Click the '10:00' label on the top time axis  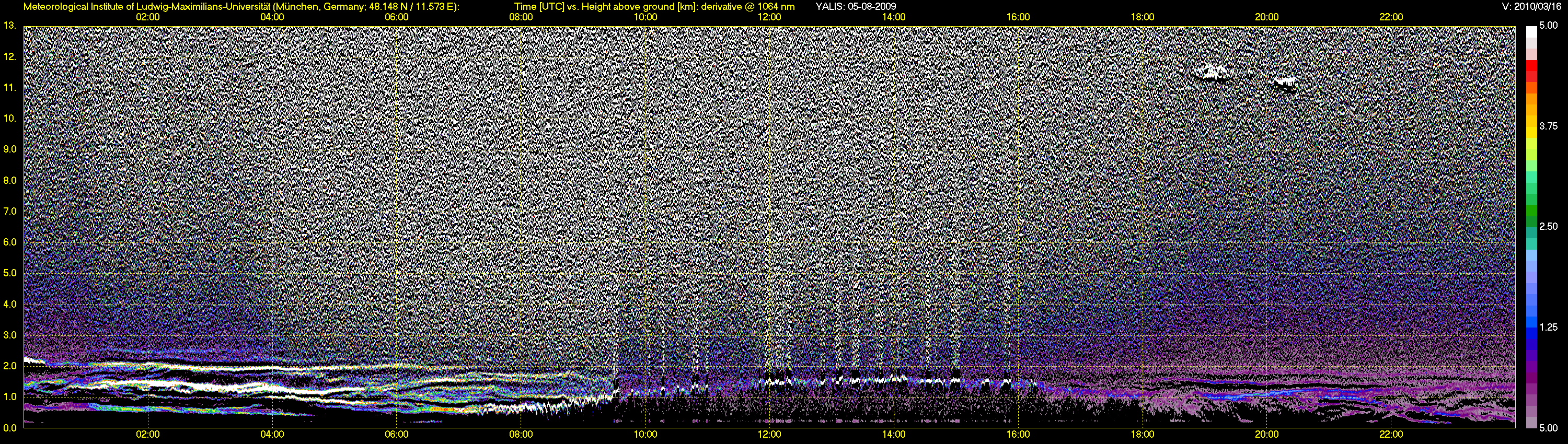[x=645, y=17]
